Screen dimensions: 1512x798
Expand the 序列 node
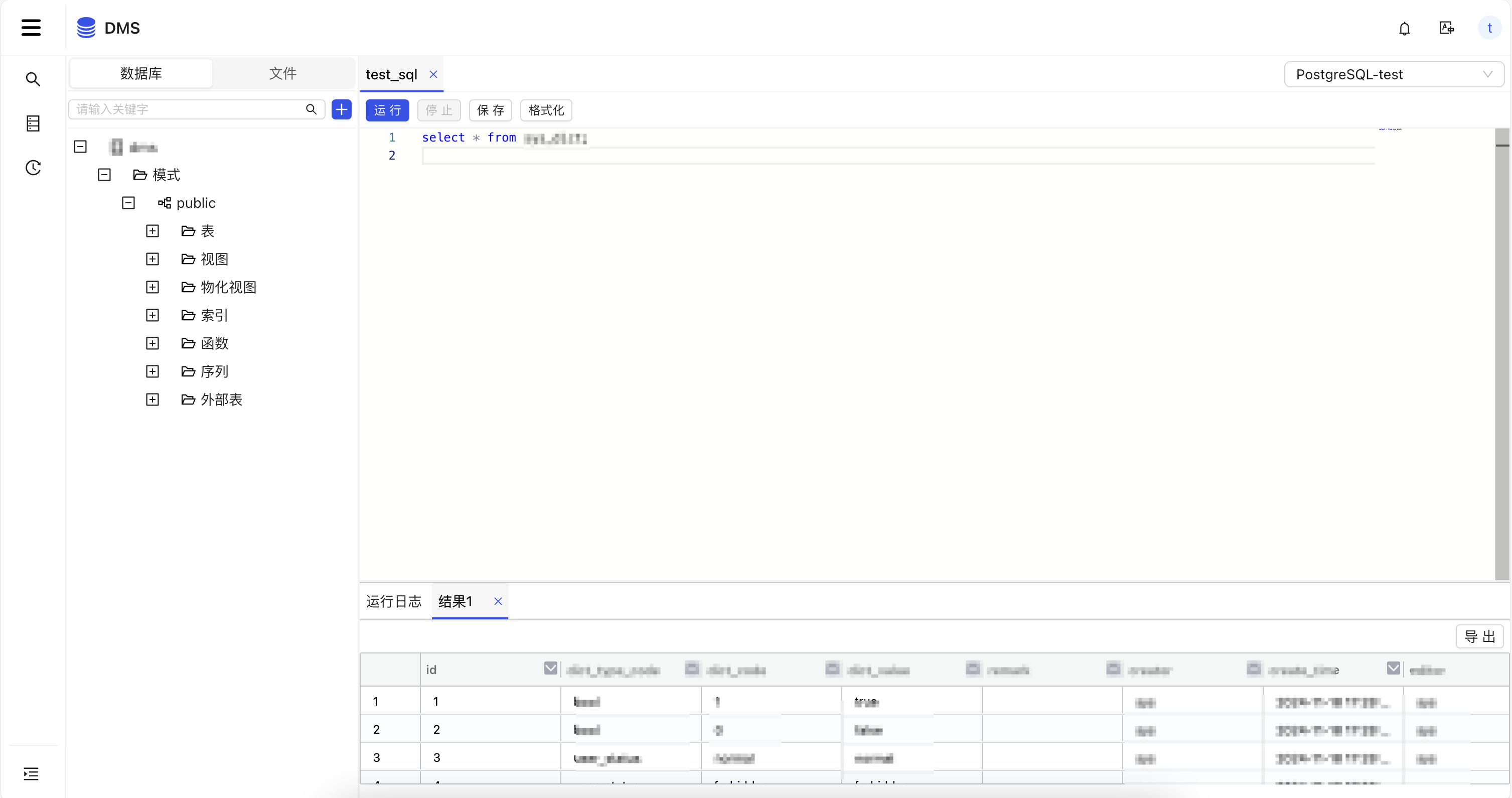click(x=153, y=372)
